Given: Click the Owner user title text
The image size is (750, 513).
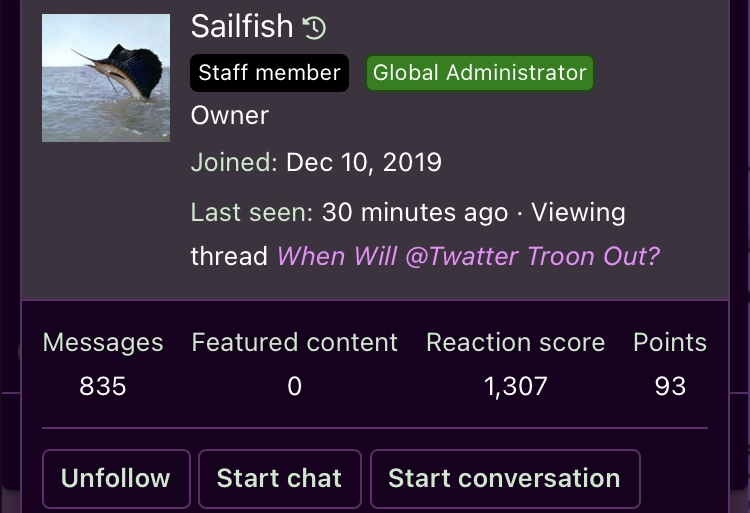Looking at the screenshot, I should tap(230, 116).
